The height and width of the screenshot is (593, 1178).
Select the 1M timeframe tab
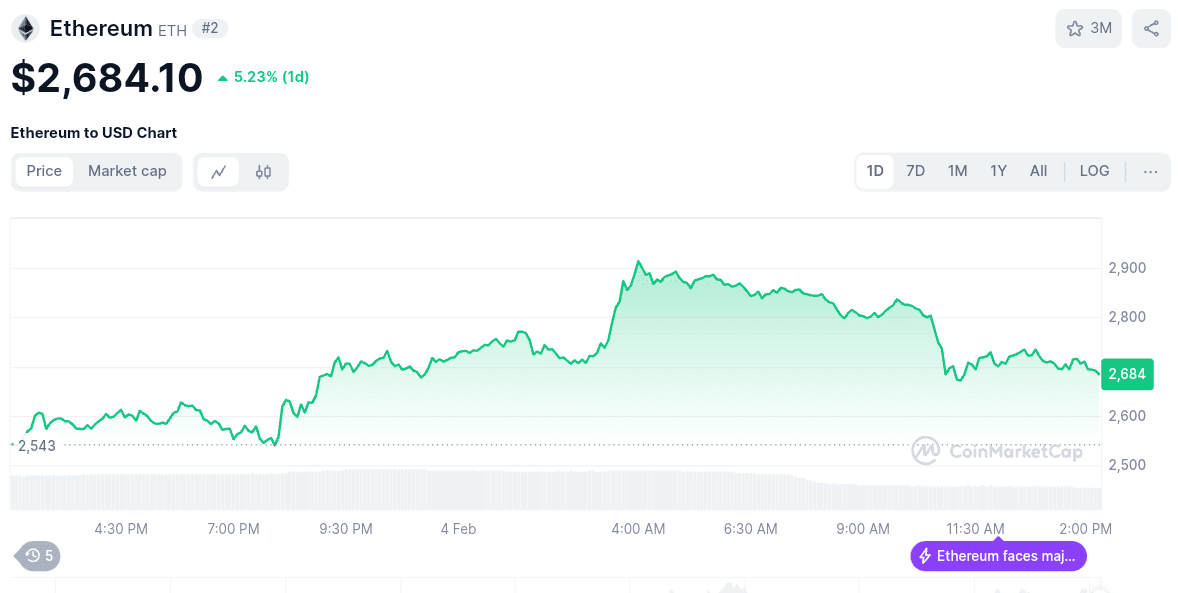pyautogui.click(x=957, y=171)
